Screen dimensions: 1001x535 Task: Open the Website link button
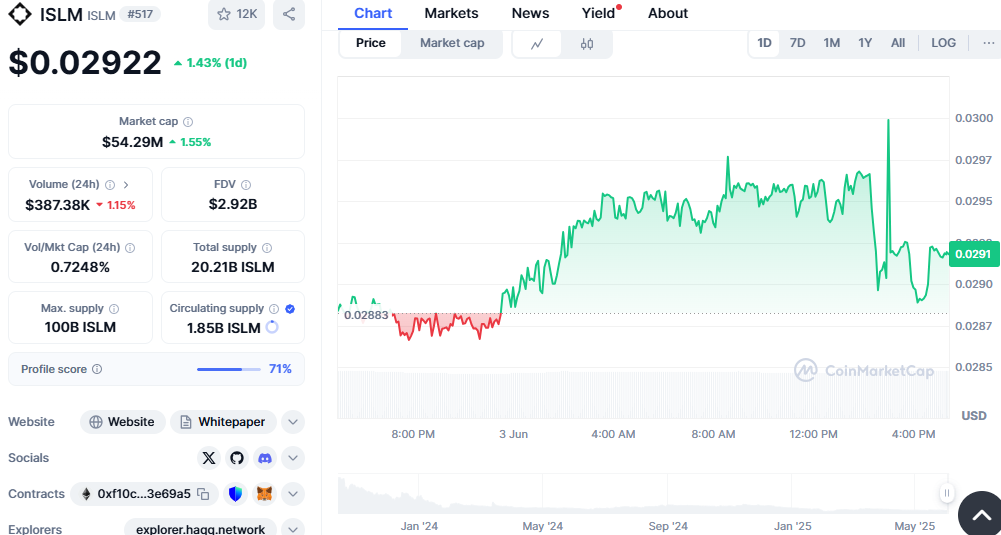(123, 422)
